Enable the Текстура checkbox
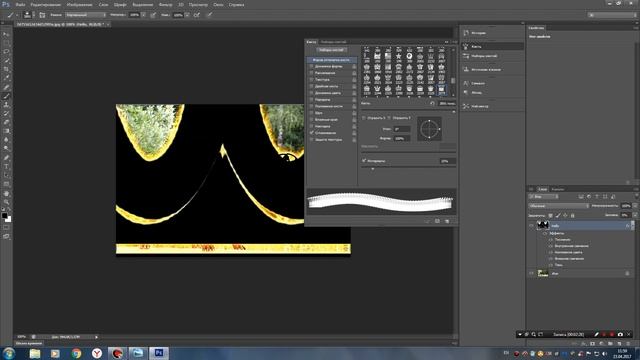The width and height of the screenshot is (640, 360). (x=311, y=80)
